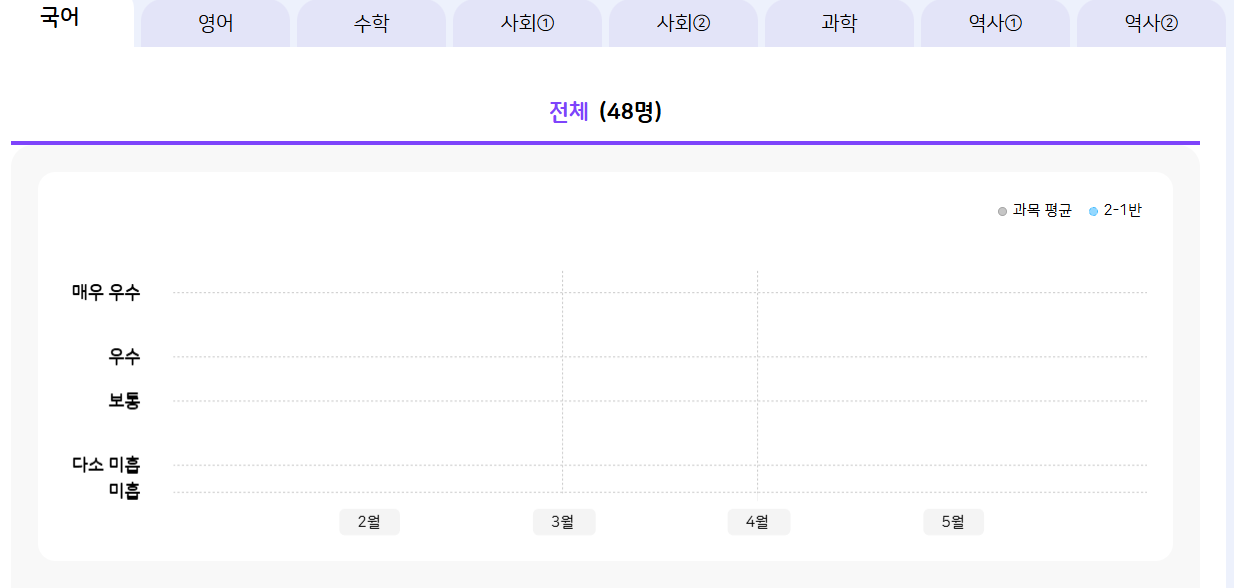Toggle the 2-1반 legend series
Screen dimensions: 1234x588
point(1115,211)
